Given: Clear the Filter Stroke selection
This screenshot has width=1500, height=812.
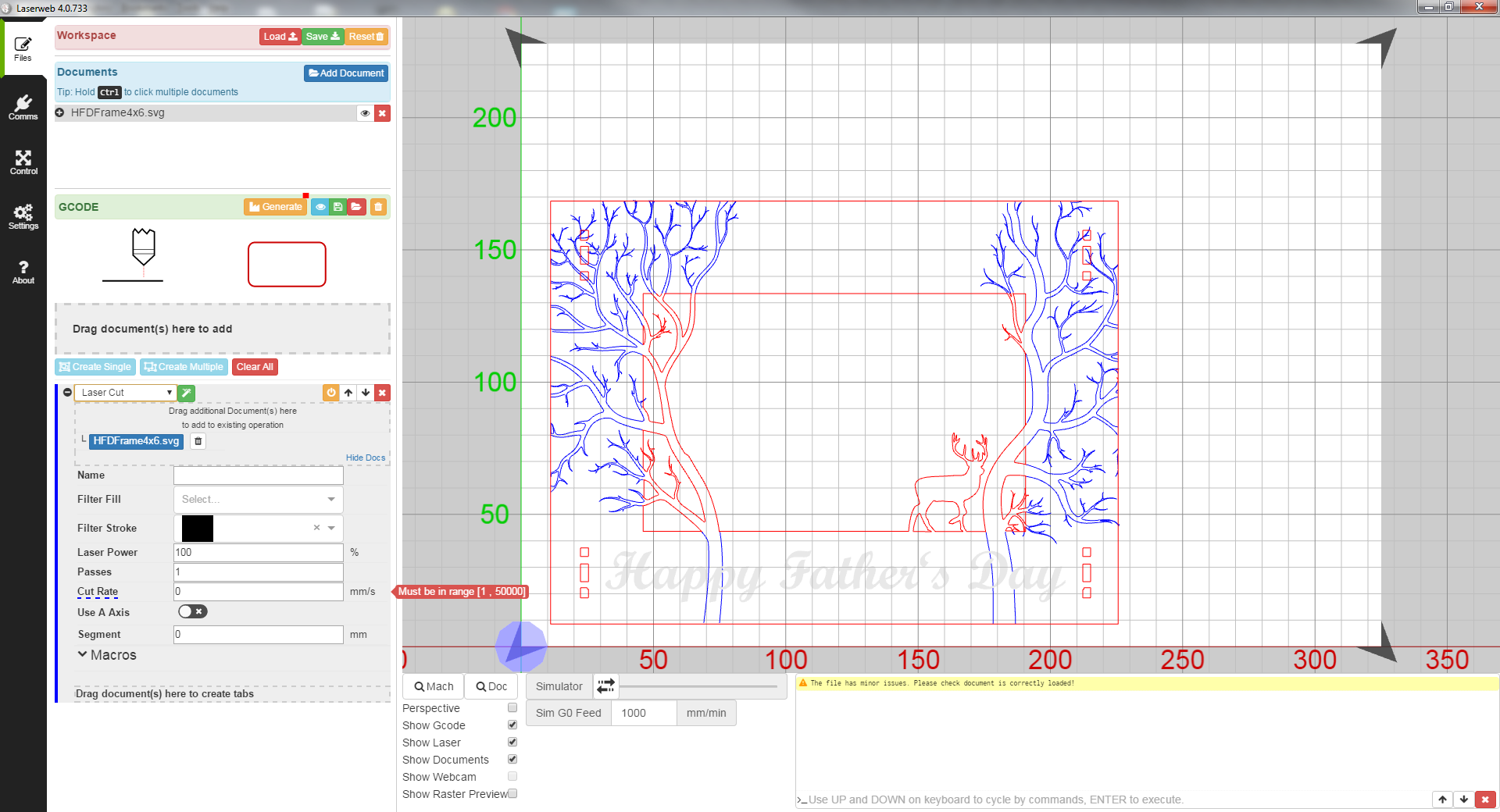Looking at the screenshot, I should (x=316, y=528).
